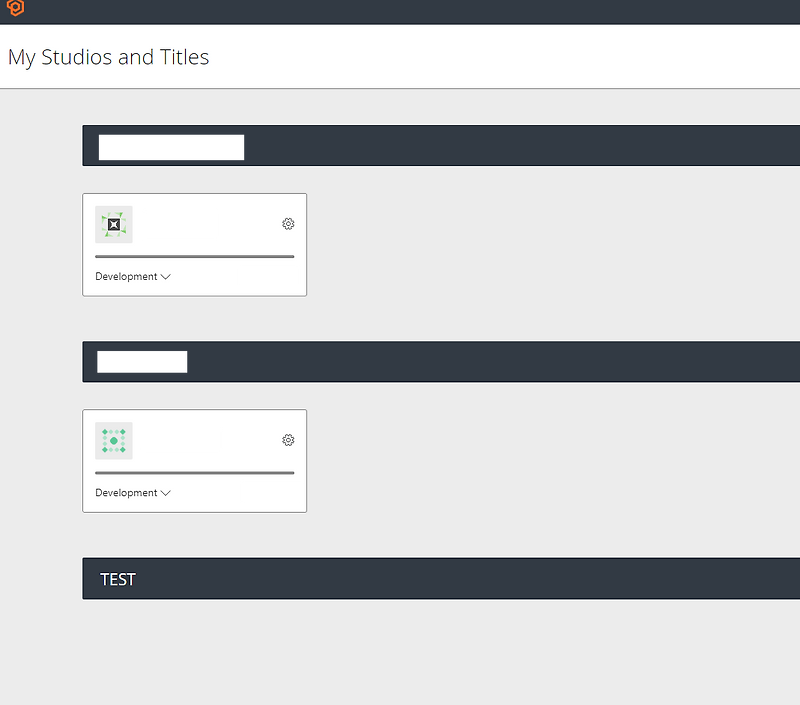Select the green pinwheel game icon
The width and height of the screenshot is (800, 705).
[113, 224]
